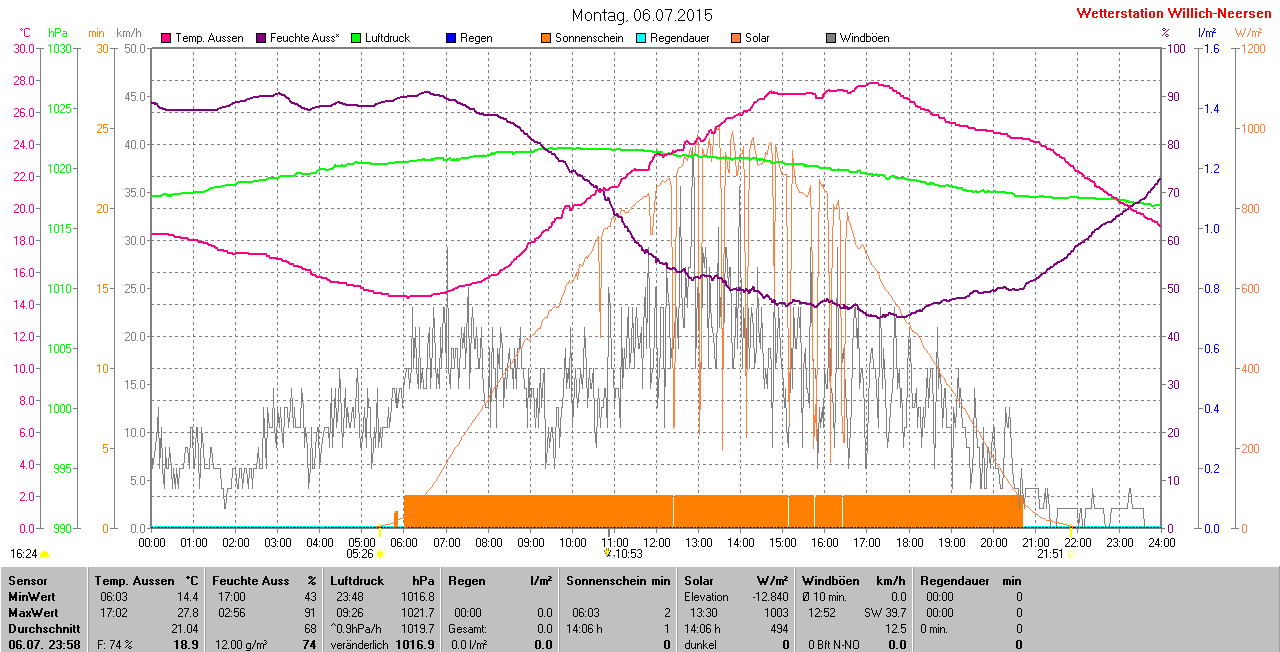Click the 'Sonnenschein min' table header
Screen dimensions: 1280x652
point(617,580)
